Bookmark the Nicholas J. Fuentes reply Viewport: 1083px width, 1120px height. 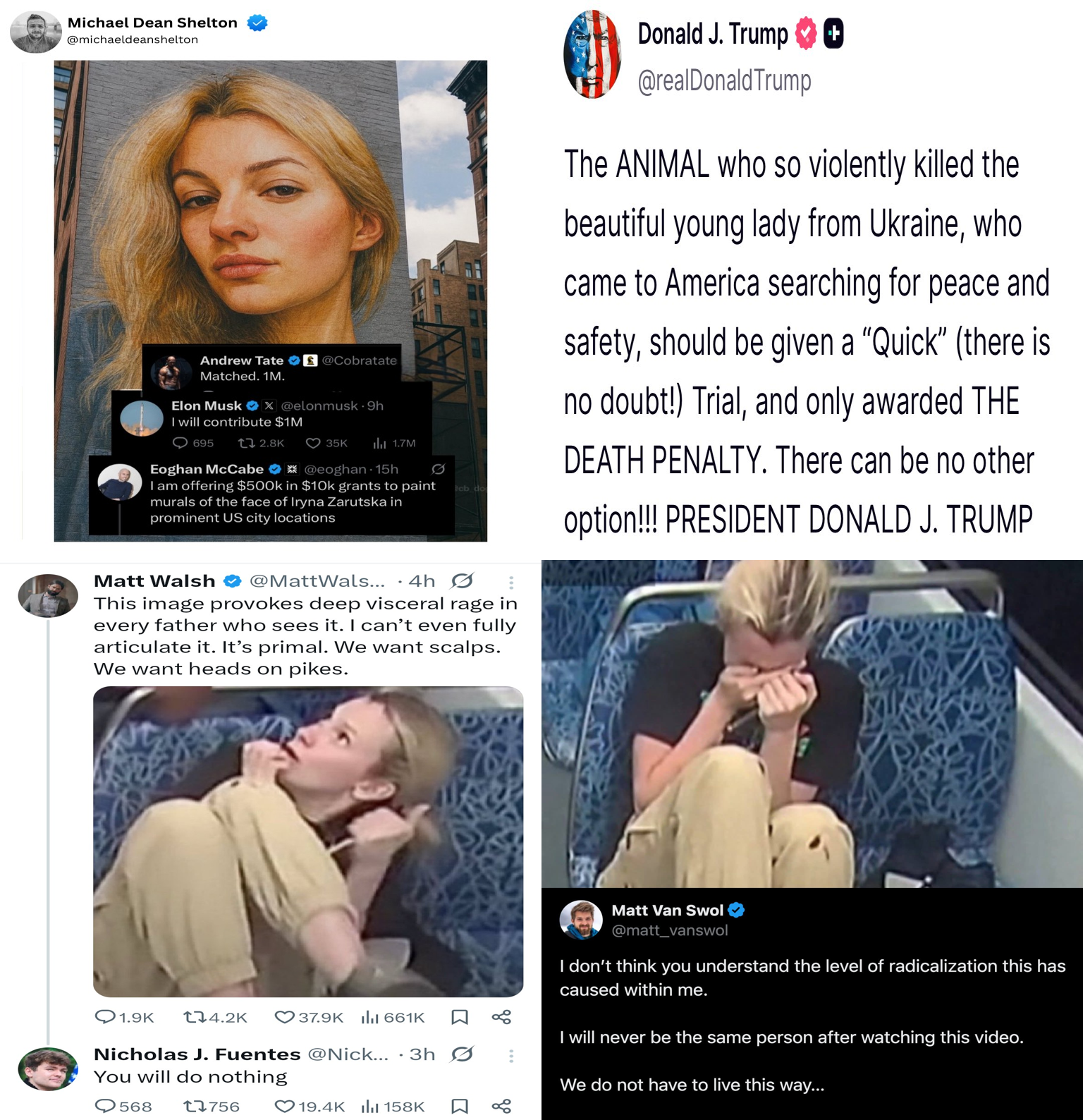[x=459, y=1106]
